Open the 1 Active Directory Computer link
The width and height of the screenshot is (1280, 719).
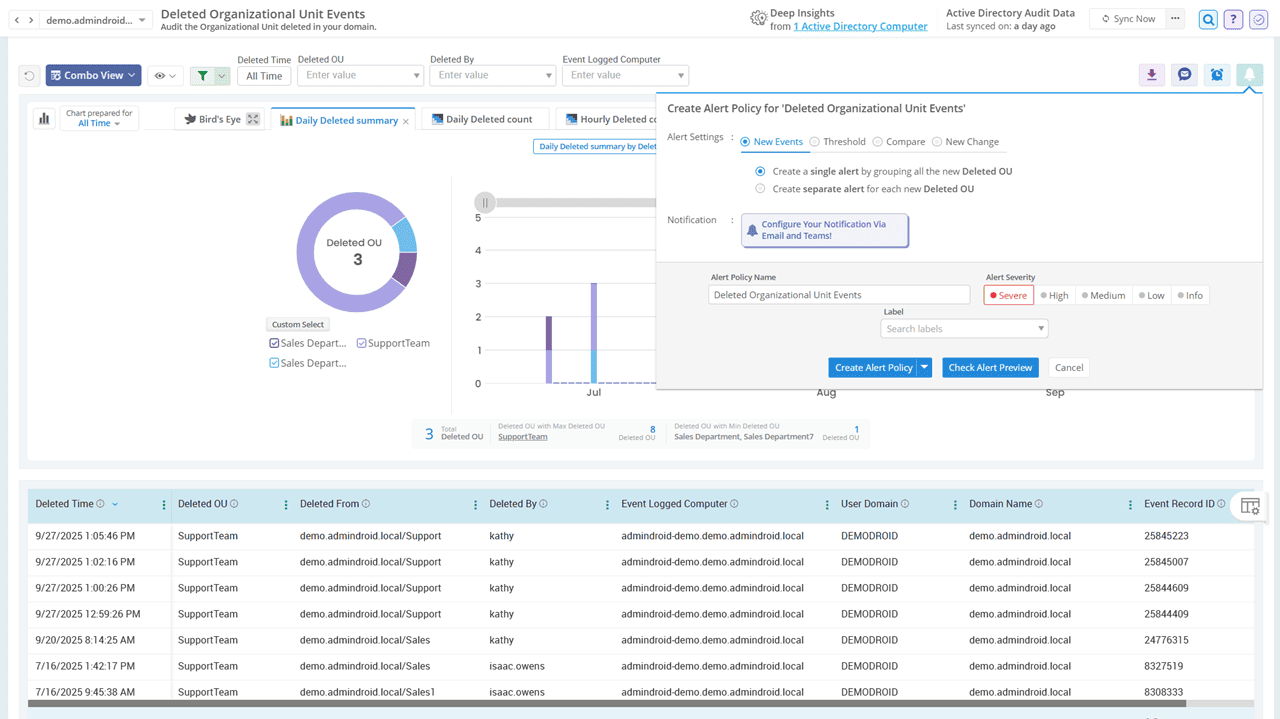click(860, 26)
